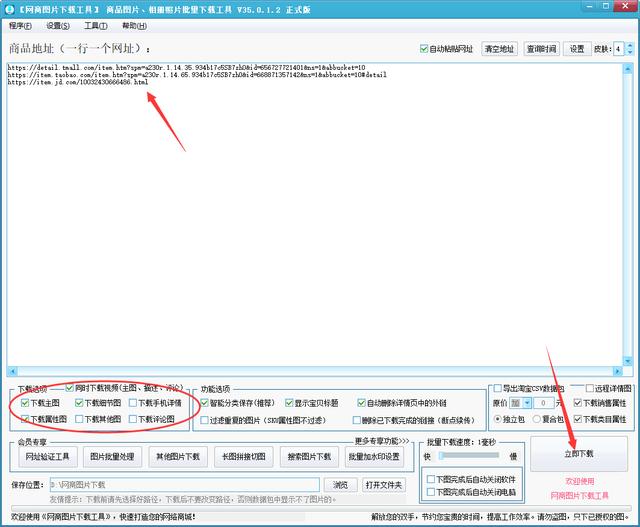Viewport: 640px width, 527px height.
Task: Click the 批量加水印设置 button
Action: [x=374, y=457]
